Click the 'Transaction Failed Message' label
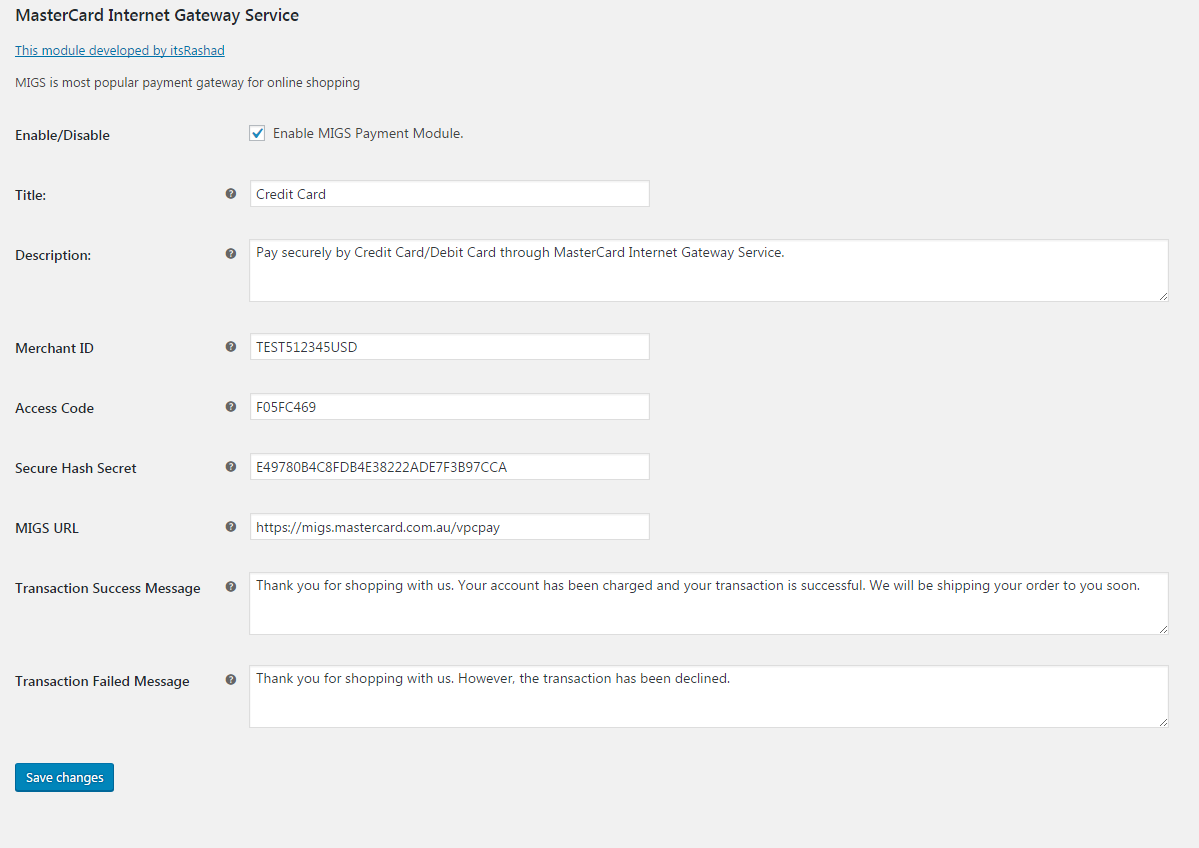The height and width of the screenshot is (848, 1199). (102, 681)
